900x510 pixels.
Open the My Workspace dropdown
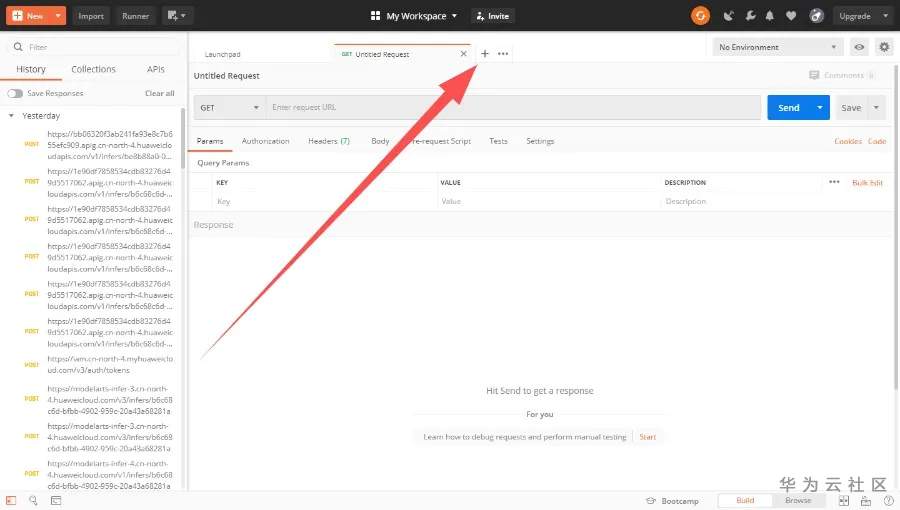[x=414, y=16]
